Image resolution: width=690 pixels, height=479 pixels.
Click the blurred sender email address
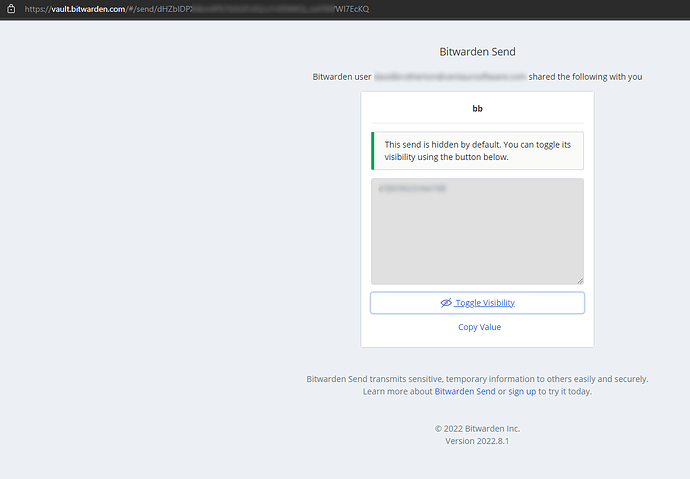[x=450, y=77]
